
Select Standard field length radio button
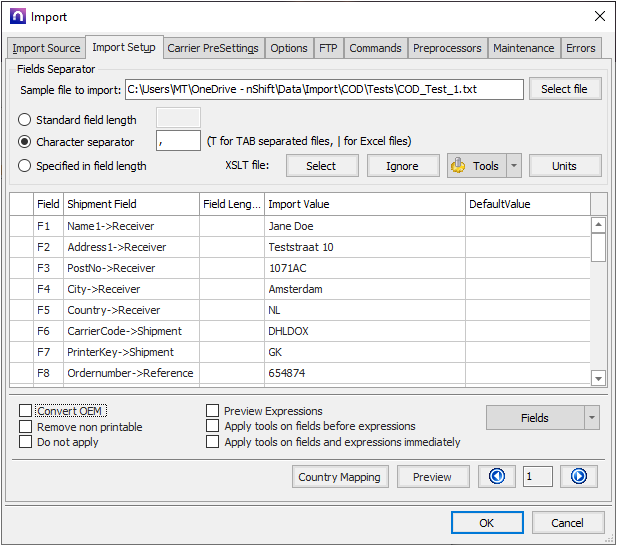26,120
